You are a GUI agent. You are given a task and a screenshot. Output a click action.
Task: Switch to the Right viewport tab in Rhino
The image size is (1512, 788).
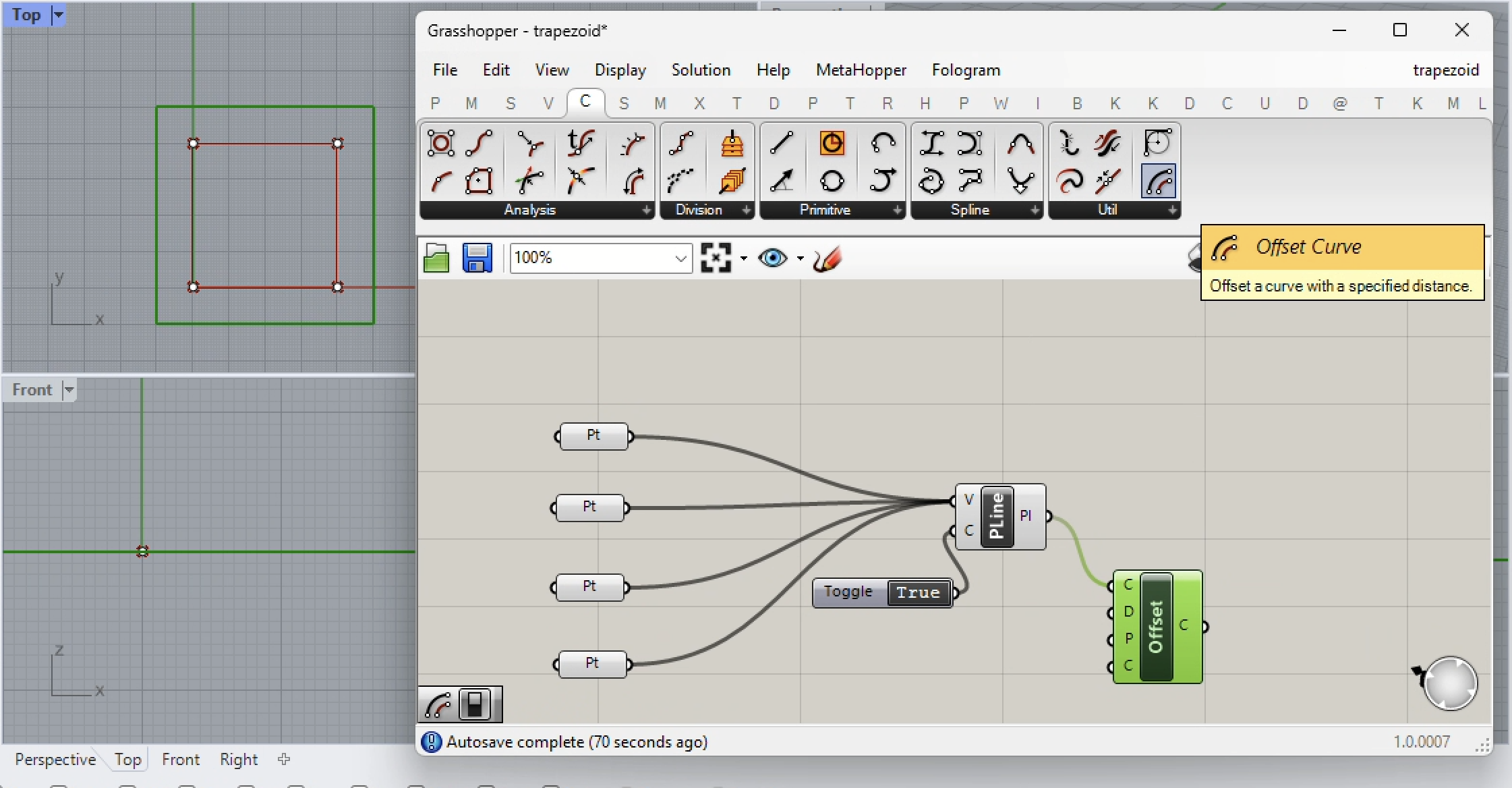click(x=239, y=760)
